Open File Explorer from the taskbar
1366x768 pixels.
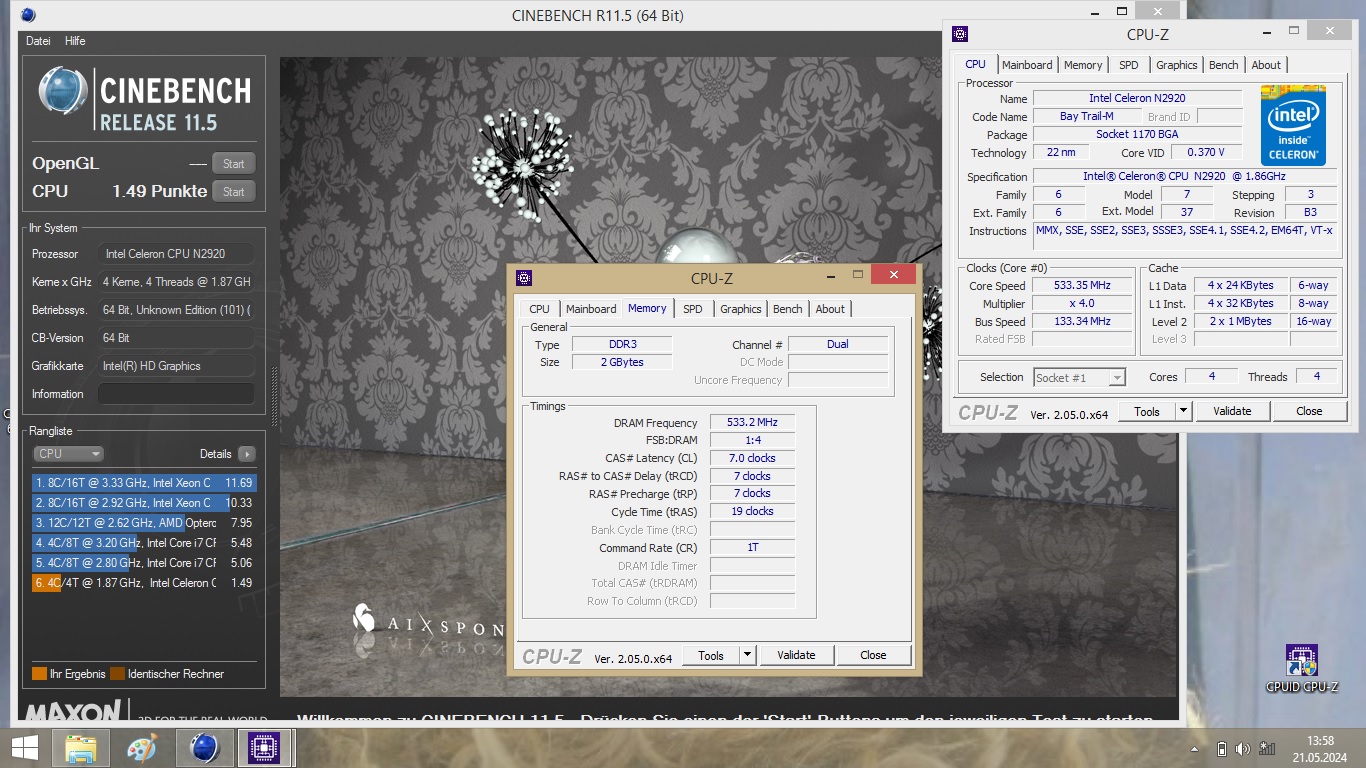pyautogui.click(x=81, y=748)
